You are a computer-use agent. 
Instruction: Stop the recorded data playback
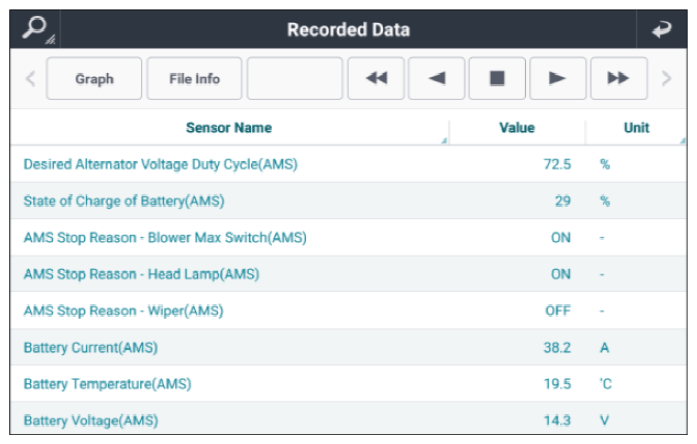click(497, 79)
